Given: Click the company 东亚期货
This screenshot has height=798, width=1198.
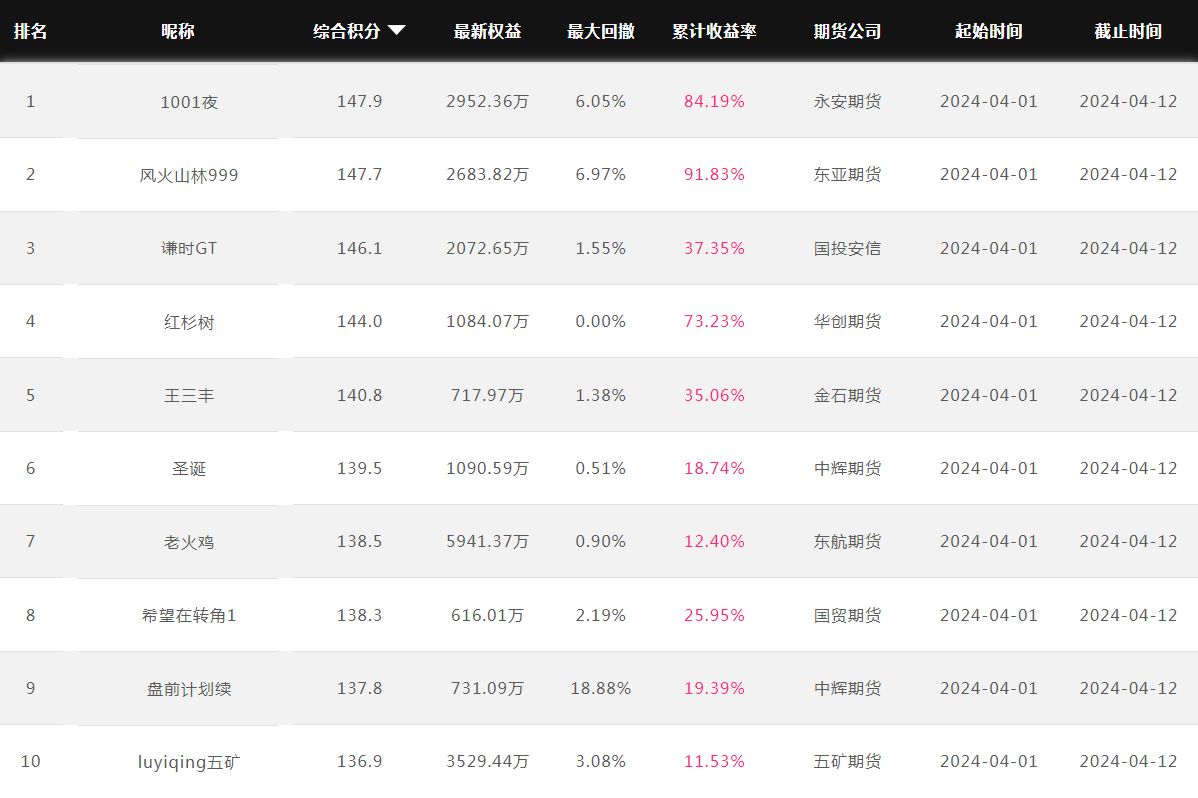Looking at the screenshot, I should click(x=847, y=174).
